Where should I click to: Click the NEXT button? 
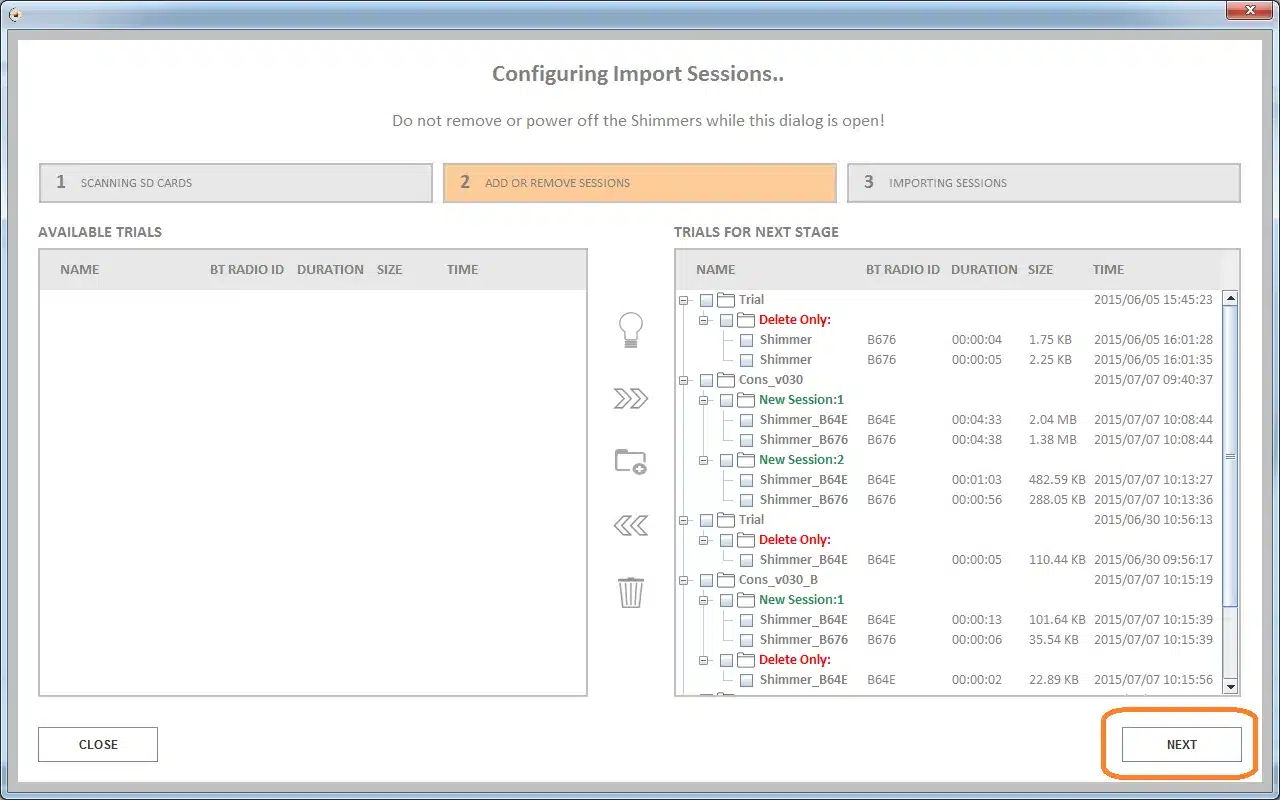[1182, 744]
